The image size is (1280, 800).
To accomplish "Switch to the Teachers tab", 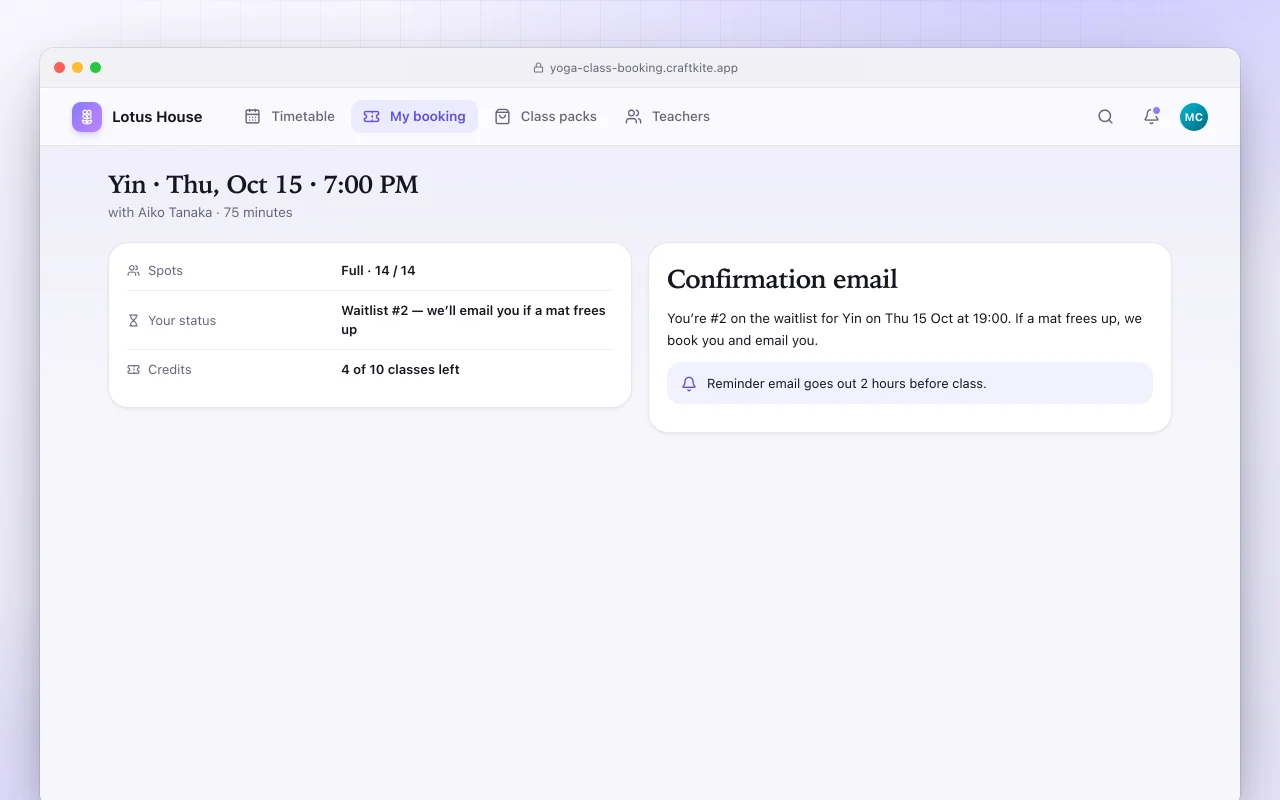I will click(x=668, y=116).
